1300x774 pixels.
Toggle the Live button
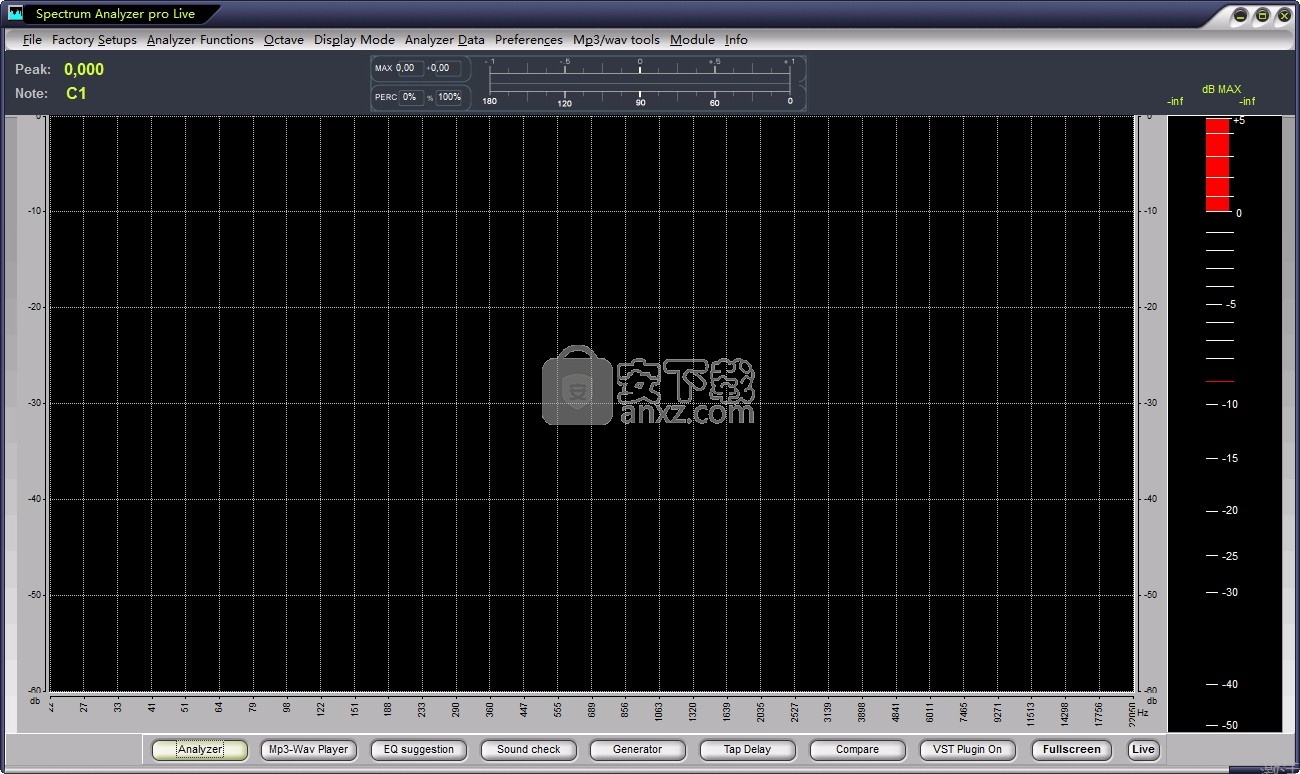pos(1143,749)
